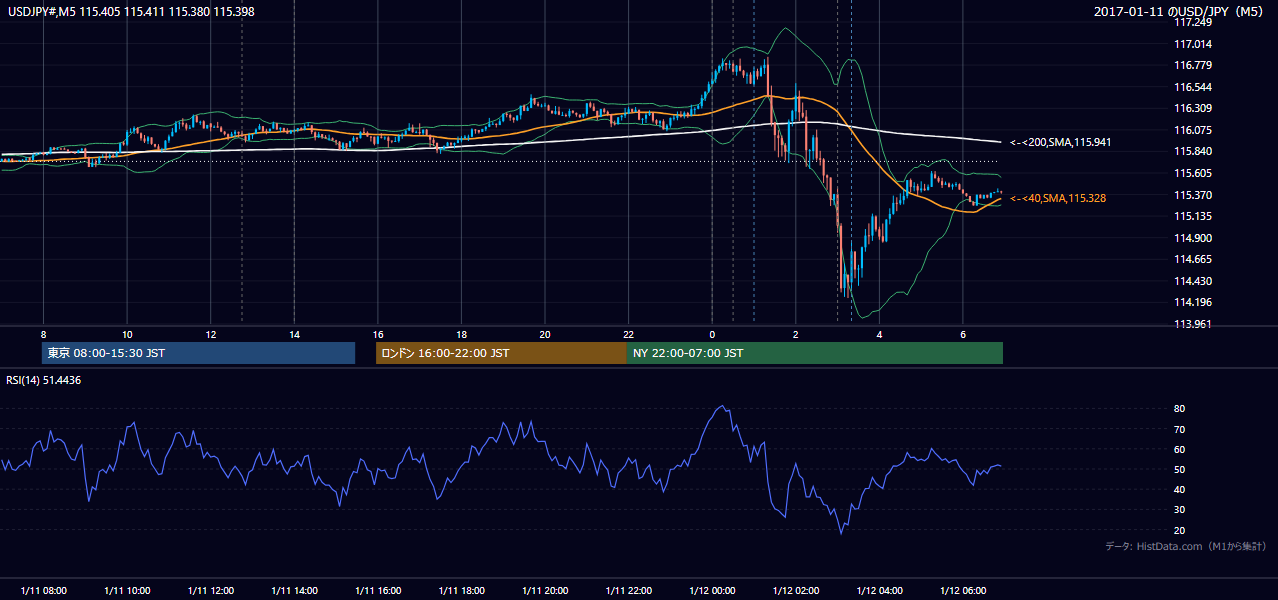Click hour axis label 16 under price chart
This screenshot has width=1278, height=600.
(x=377, y=334)
